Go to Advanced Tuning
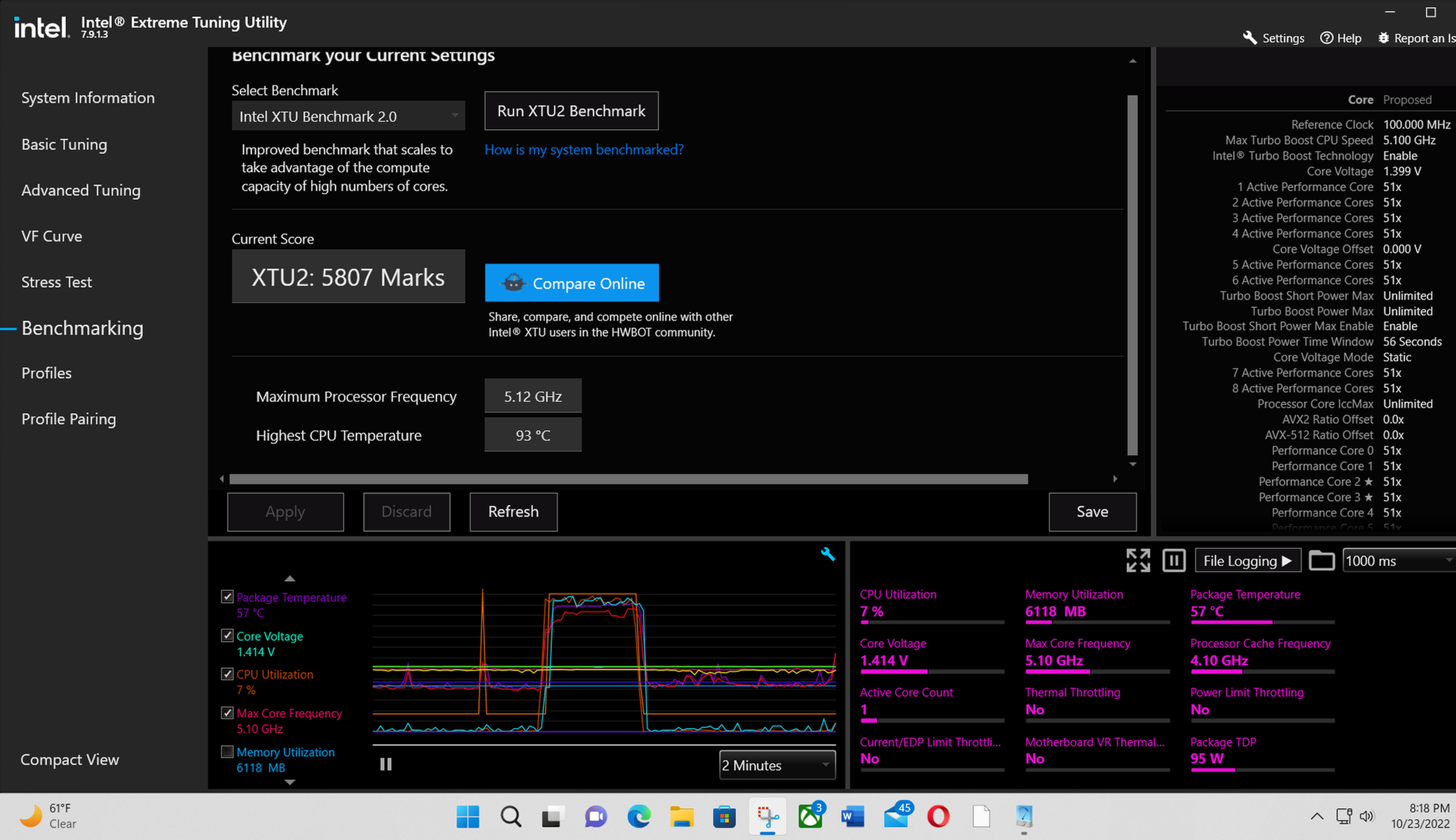1456x840 pixels. click(x=81, y=191)
